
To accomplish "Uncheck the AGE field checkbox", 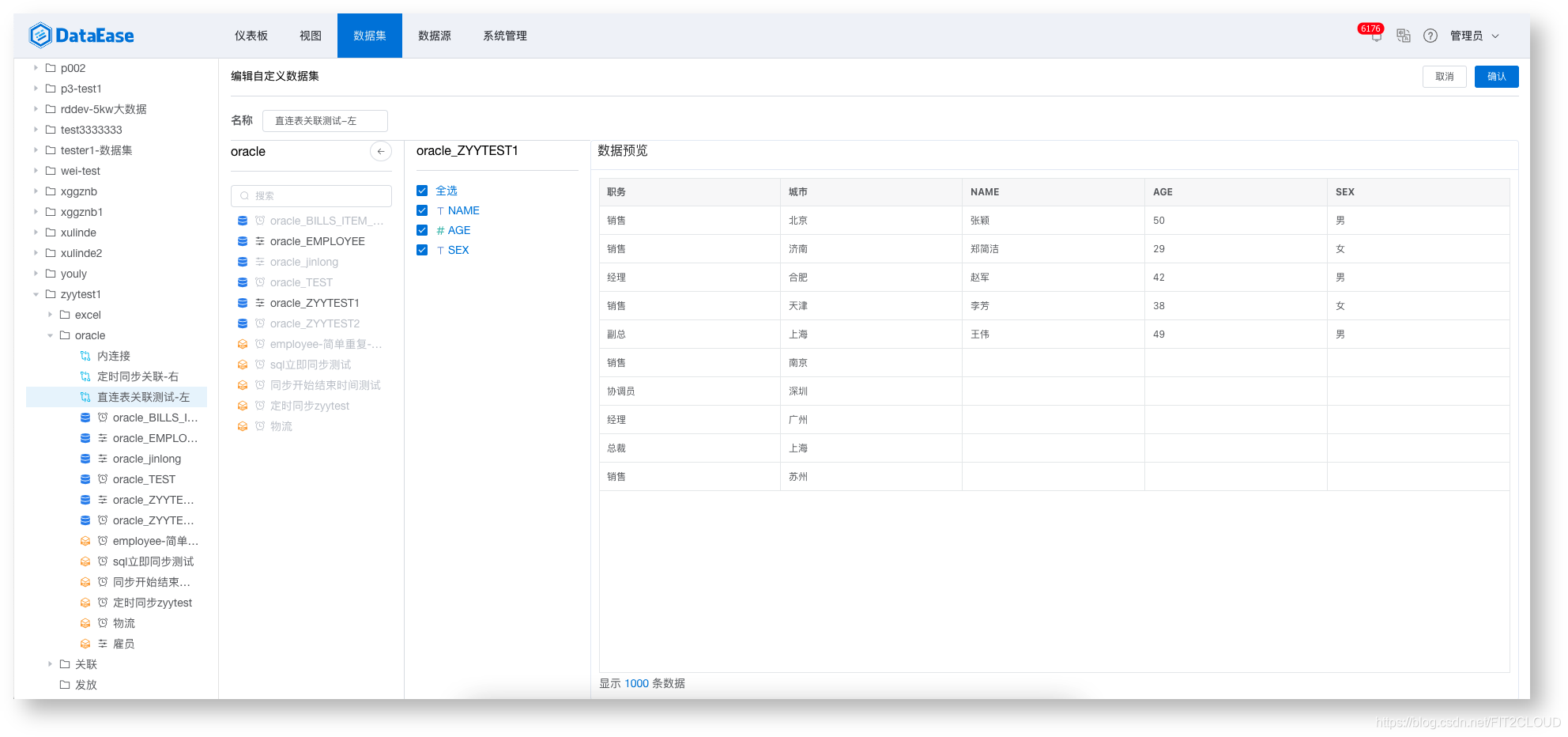I will 422,230.
